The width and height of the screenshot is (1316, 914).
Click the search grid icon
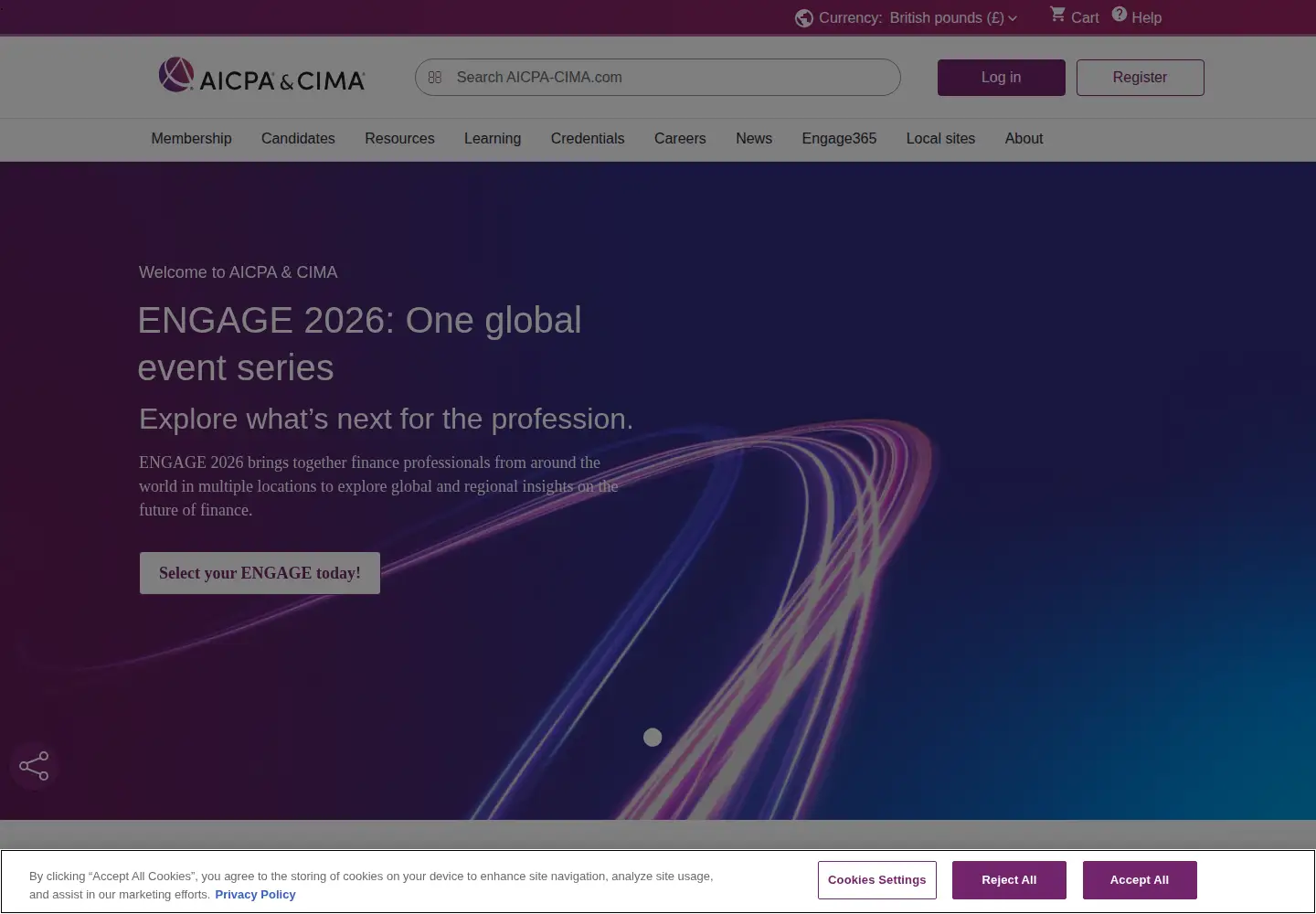coord(435,78)
